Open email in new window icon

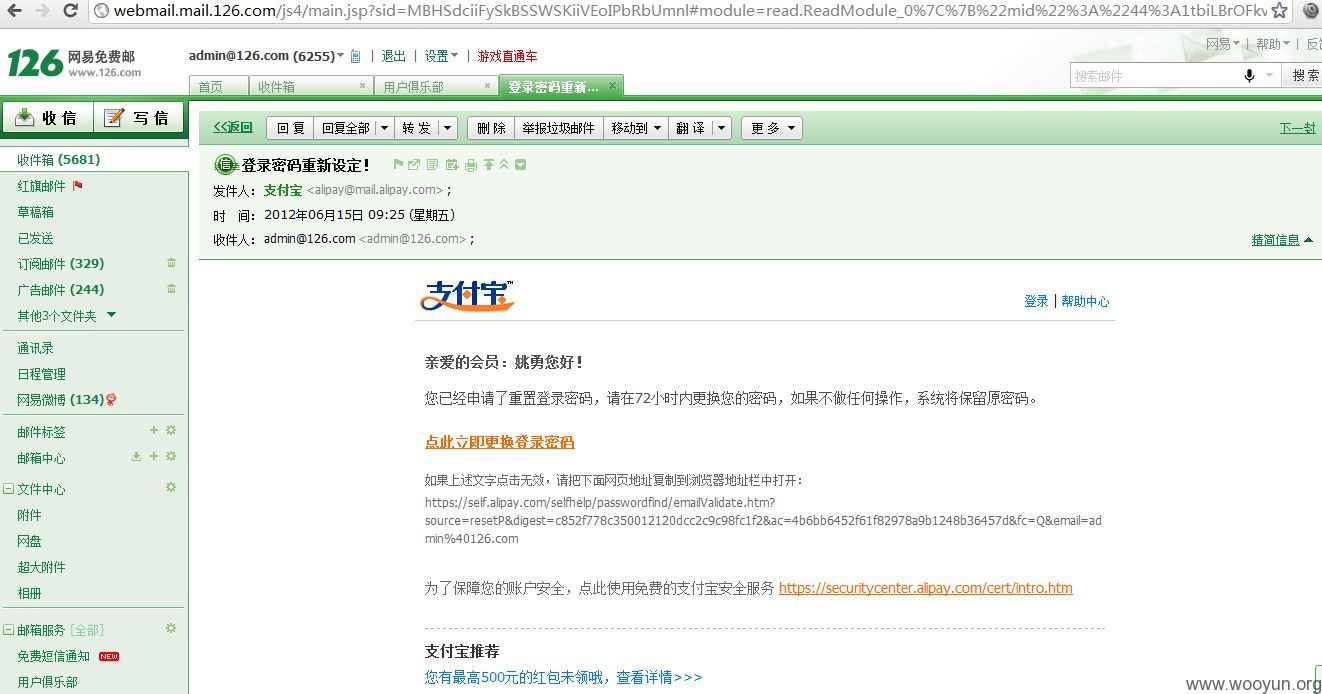click(414, 165)
